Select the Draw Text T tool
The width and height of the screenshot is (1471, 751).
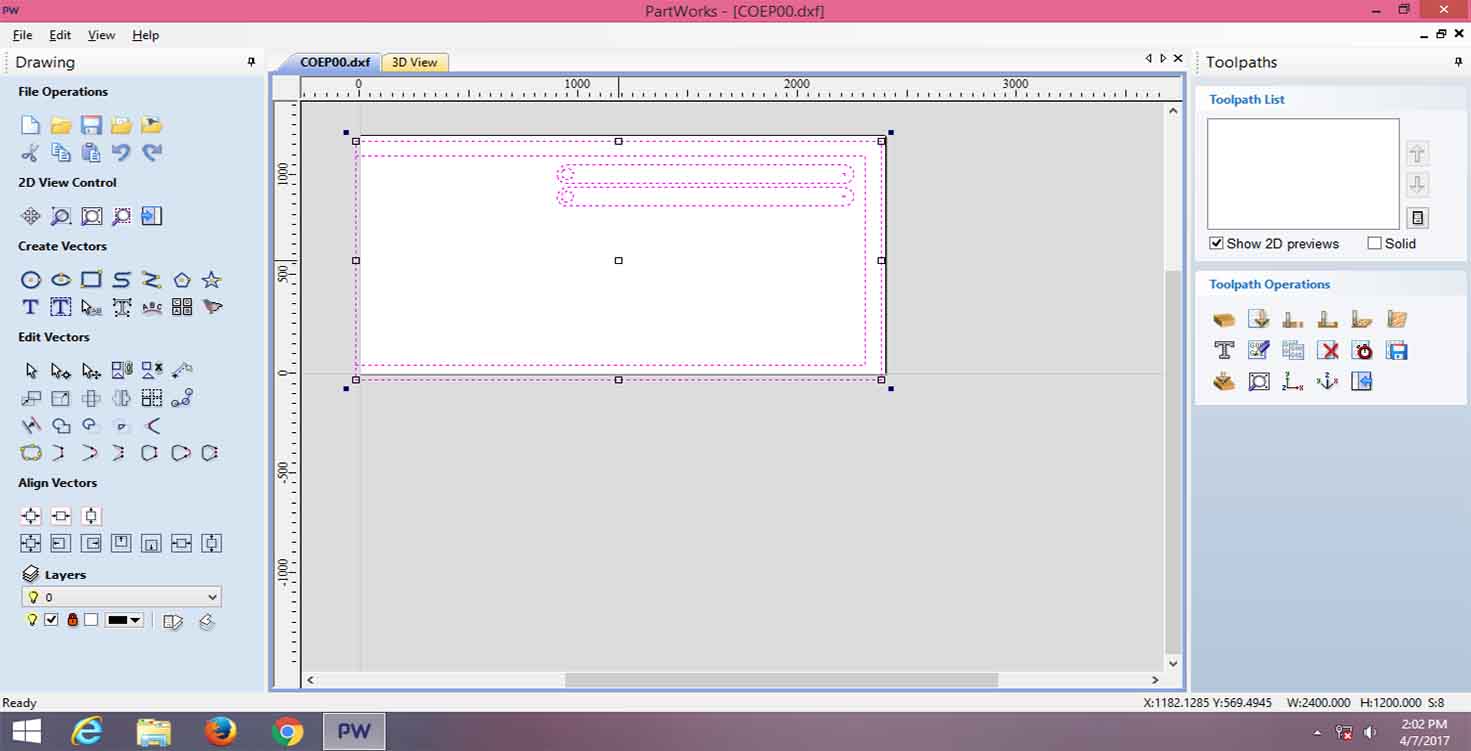(x=31, y=307)
